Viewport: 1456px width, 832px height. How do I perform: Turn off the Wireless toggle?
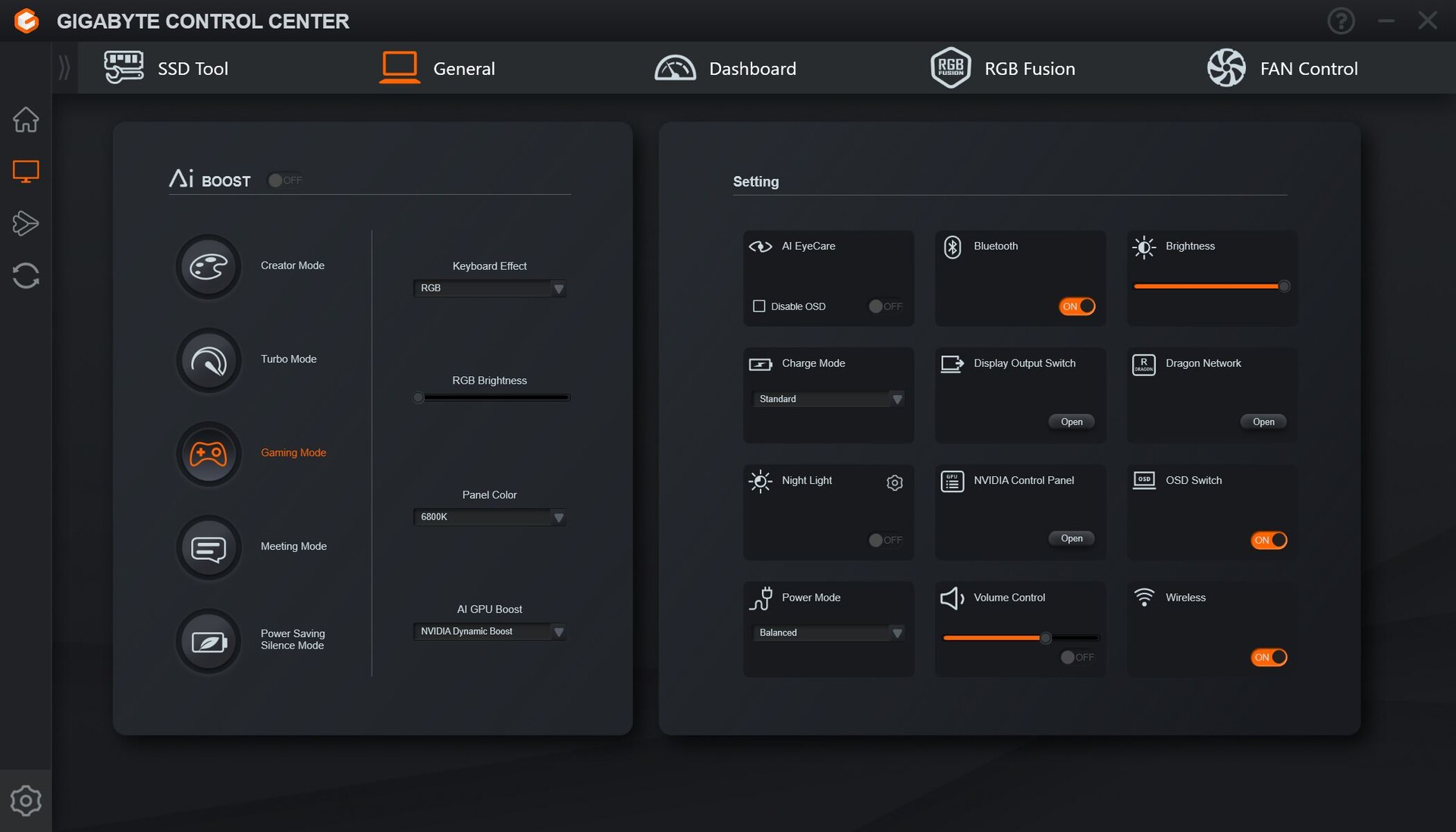pos(1269,658)
